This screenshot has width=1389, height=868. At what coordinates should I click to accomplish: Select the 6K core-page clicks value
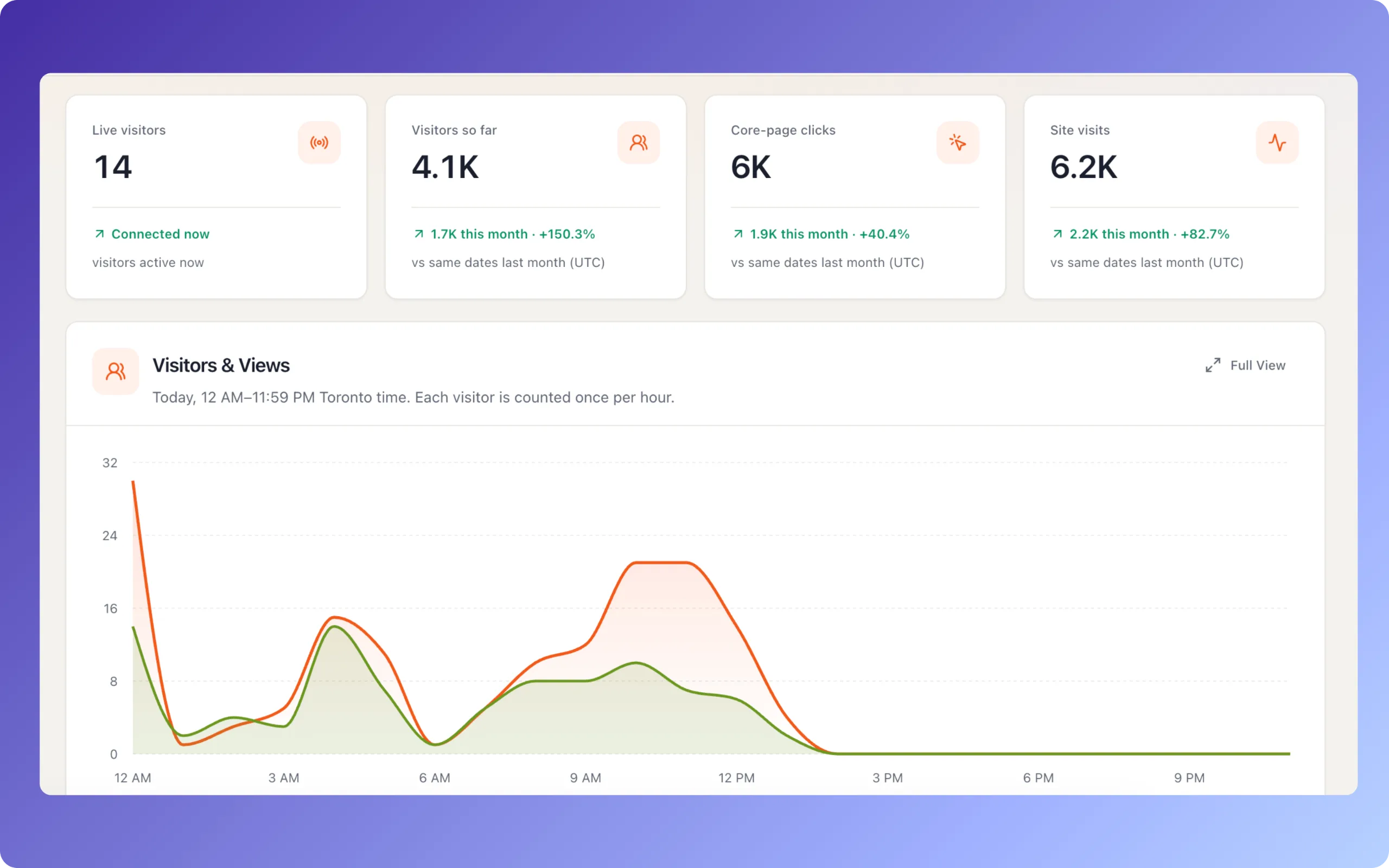pos(751,167)
